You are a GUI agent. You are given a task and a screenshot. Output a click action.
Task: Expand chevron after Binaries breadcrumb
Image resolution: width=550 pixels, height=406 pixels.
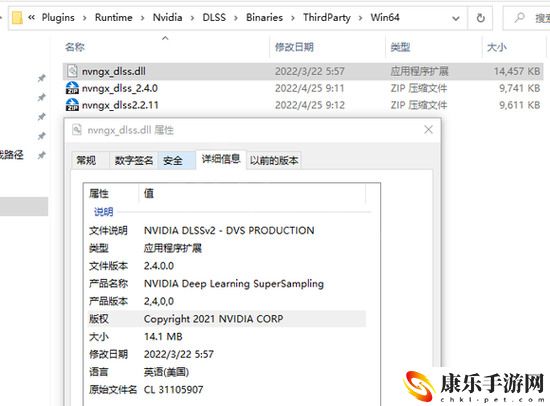[x=293, y=18]
